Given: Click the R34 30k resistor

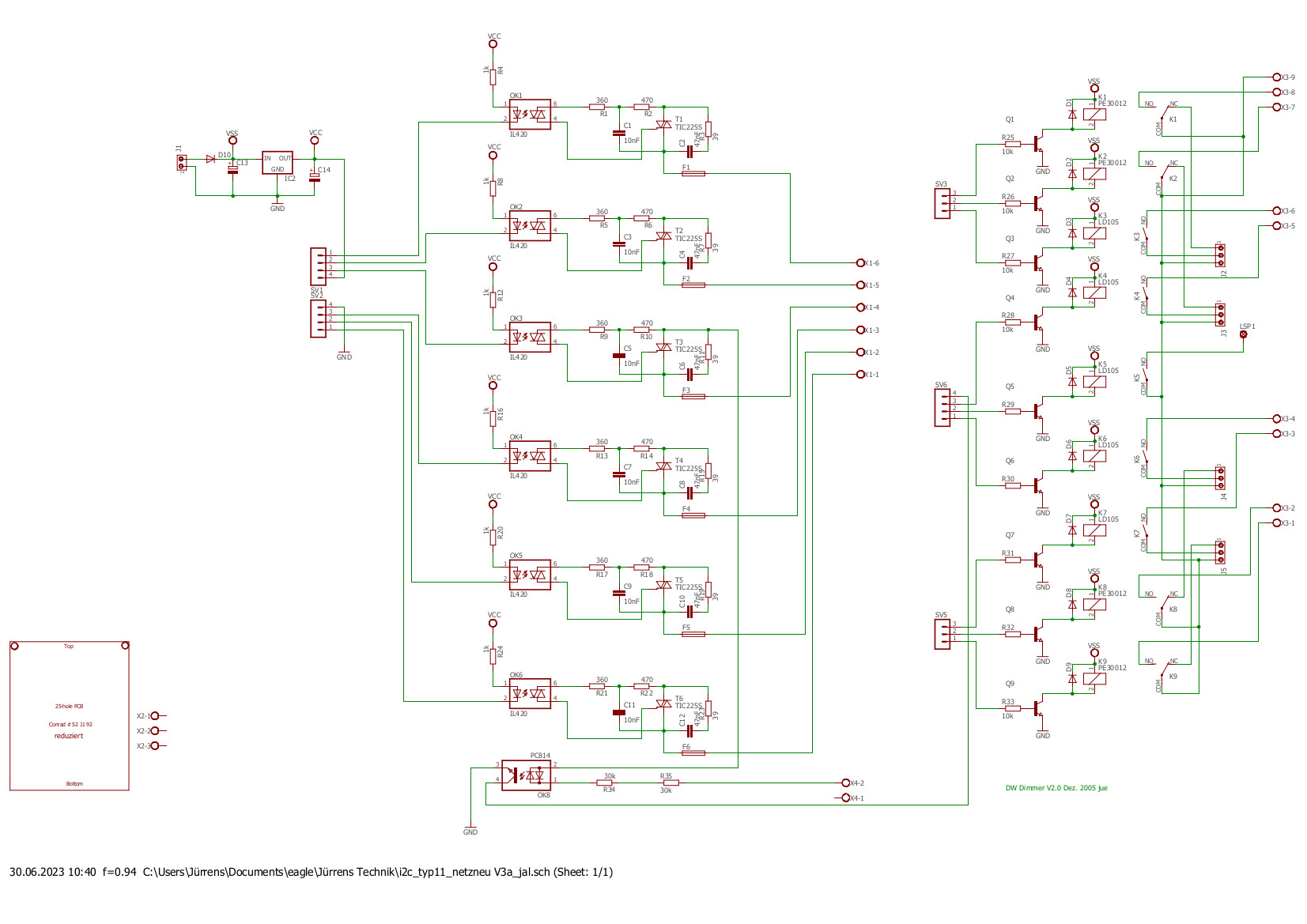Looking at the screenshot, I should click(608, 783).
